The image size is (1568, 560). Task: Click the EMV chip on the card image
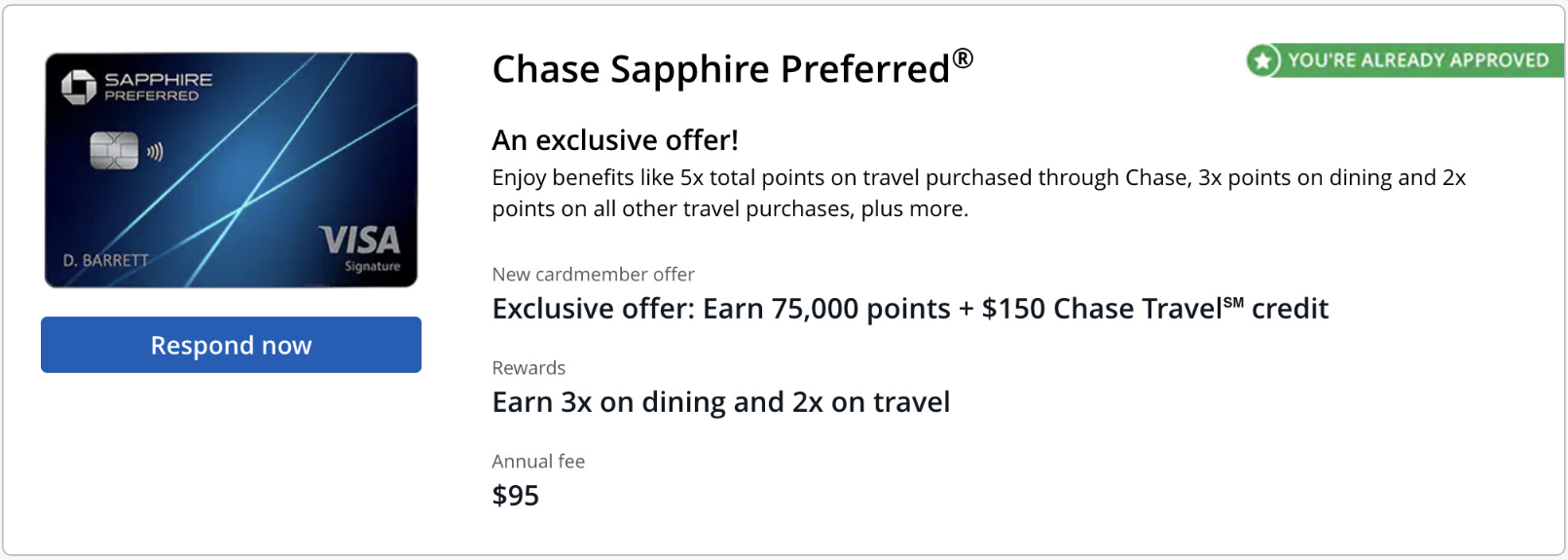(114, 151)
